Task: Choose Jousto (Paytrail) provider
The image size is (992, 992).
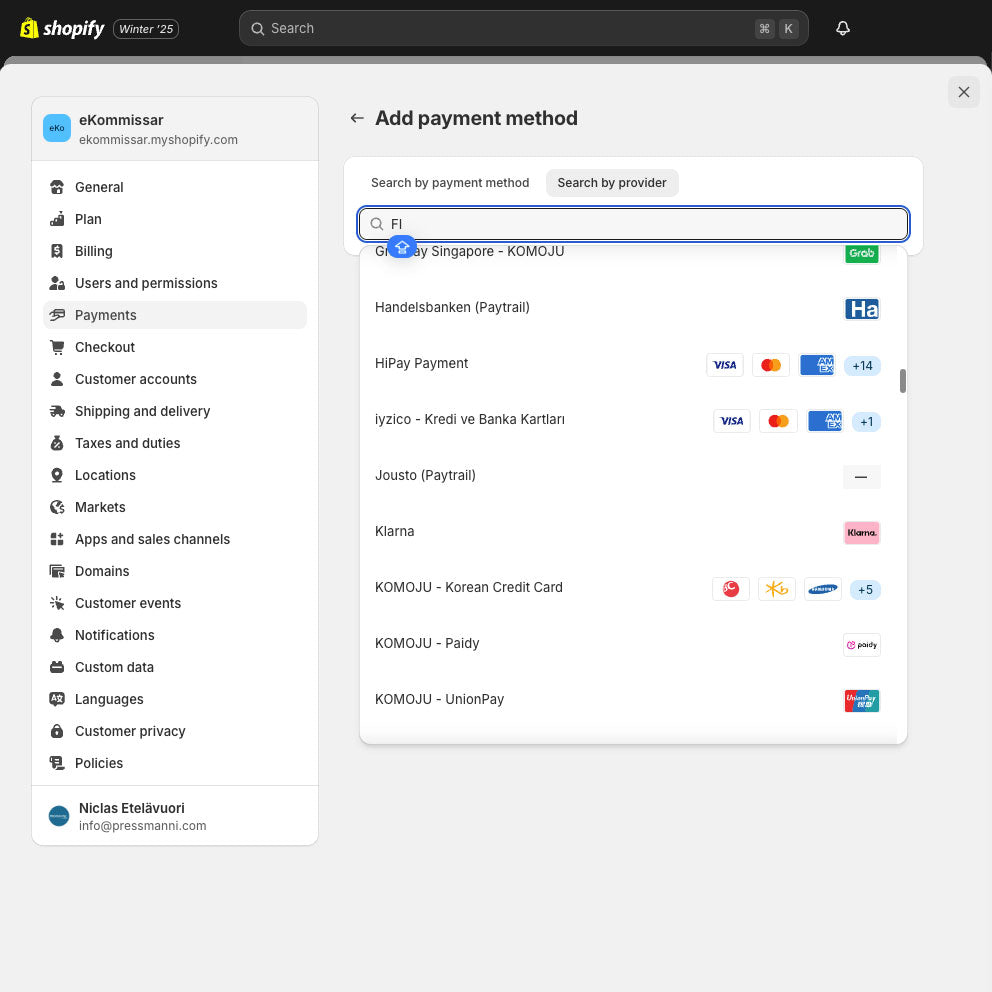Action: (x=425, y=475)
